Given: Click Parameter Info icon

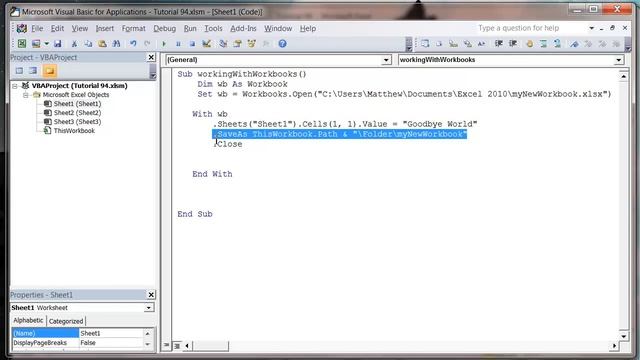Looking at the screenshot, I should (x=467, y=44).
